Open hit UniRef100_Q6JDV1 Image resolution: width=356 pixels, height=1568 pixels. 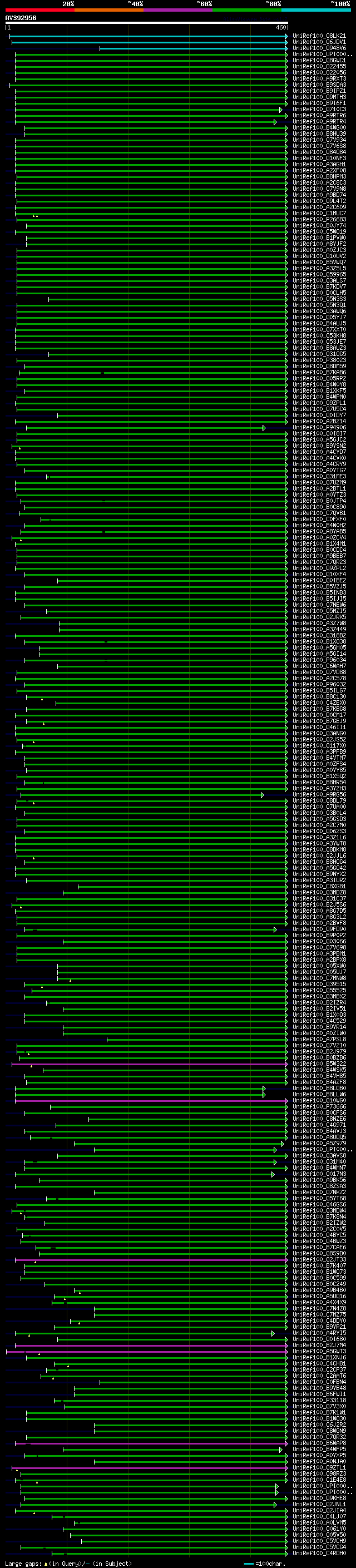[319, 42]
